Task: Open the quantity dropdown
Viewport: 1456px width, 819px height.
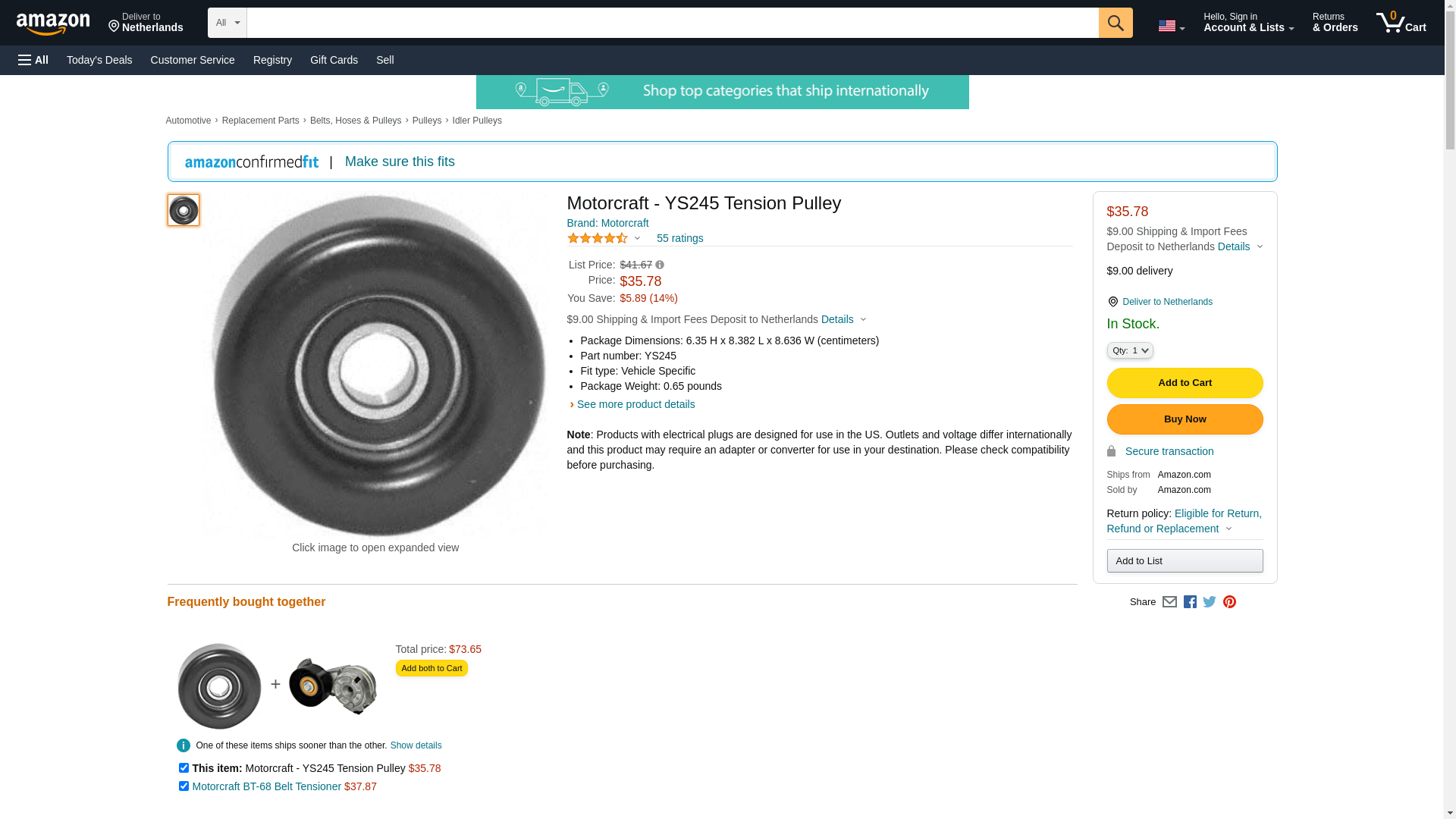Action: pos(1130,350)
